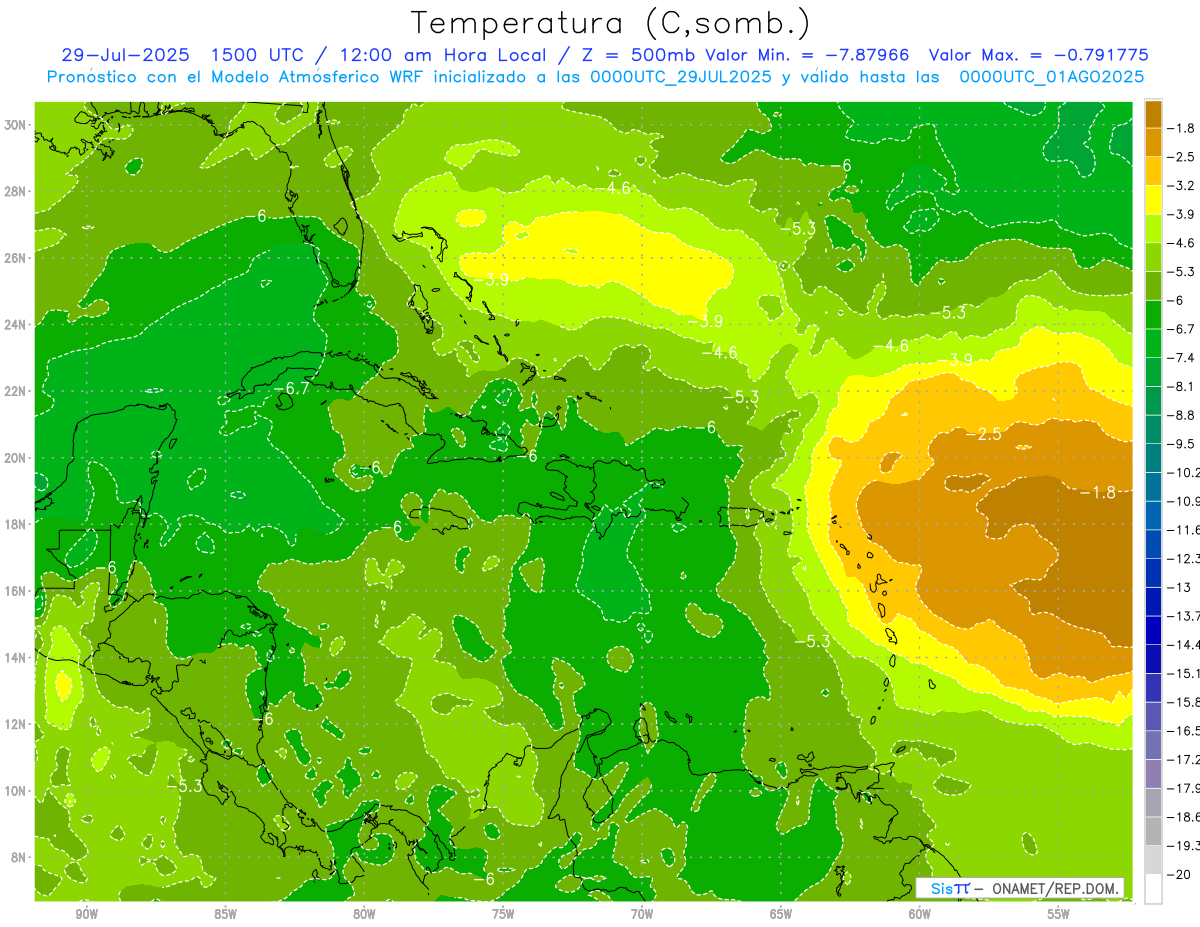Click the '-13' colorbar label

pyautogui.click(x=1181, y=587)
